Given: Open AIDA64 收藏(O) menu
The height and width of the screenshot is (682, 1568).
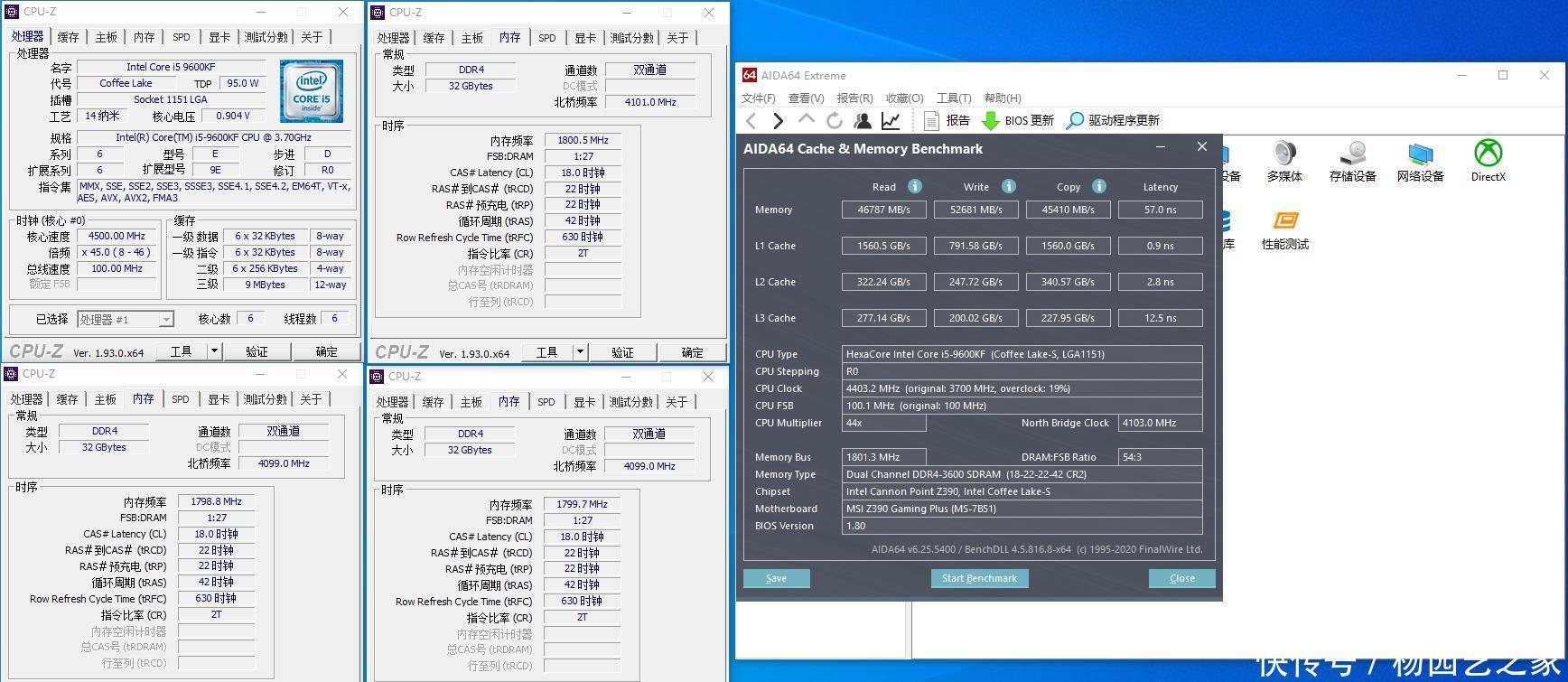Looking at the screenshot, I should click(904, 98).
